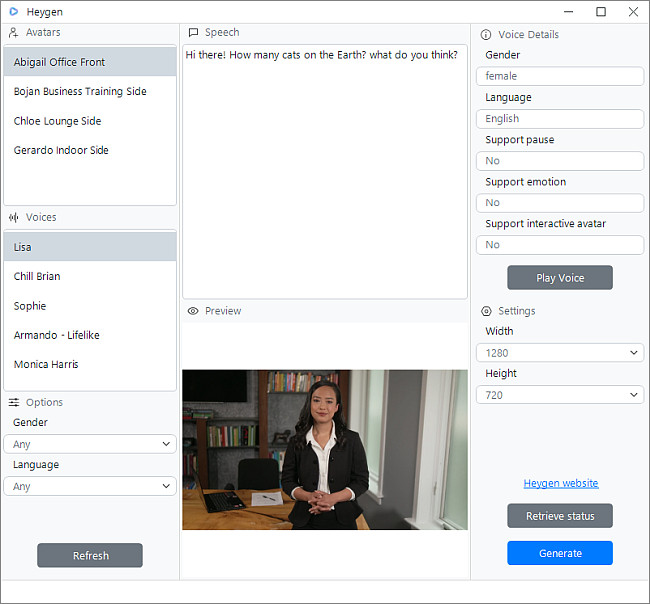Open the Language filter dropdown
Image resolution: width=650 pixels, height=604 pixels.
click(x=90, y=486)
